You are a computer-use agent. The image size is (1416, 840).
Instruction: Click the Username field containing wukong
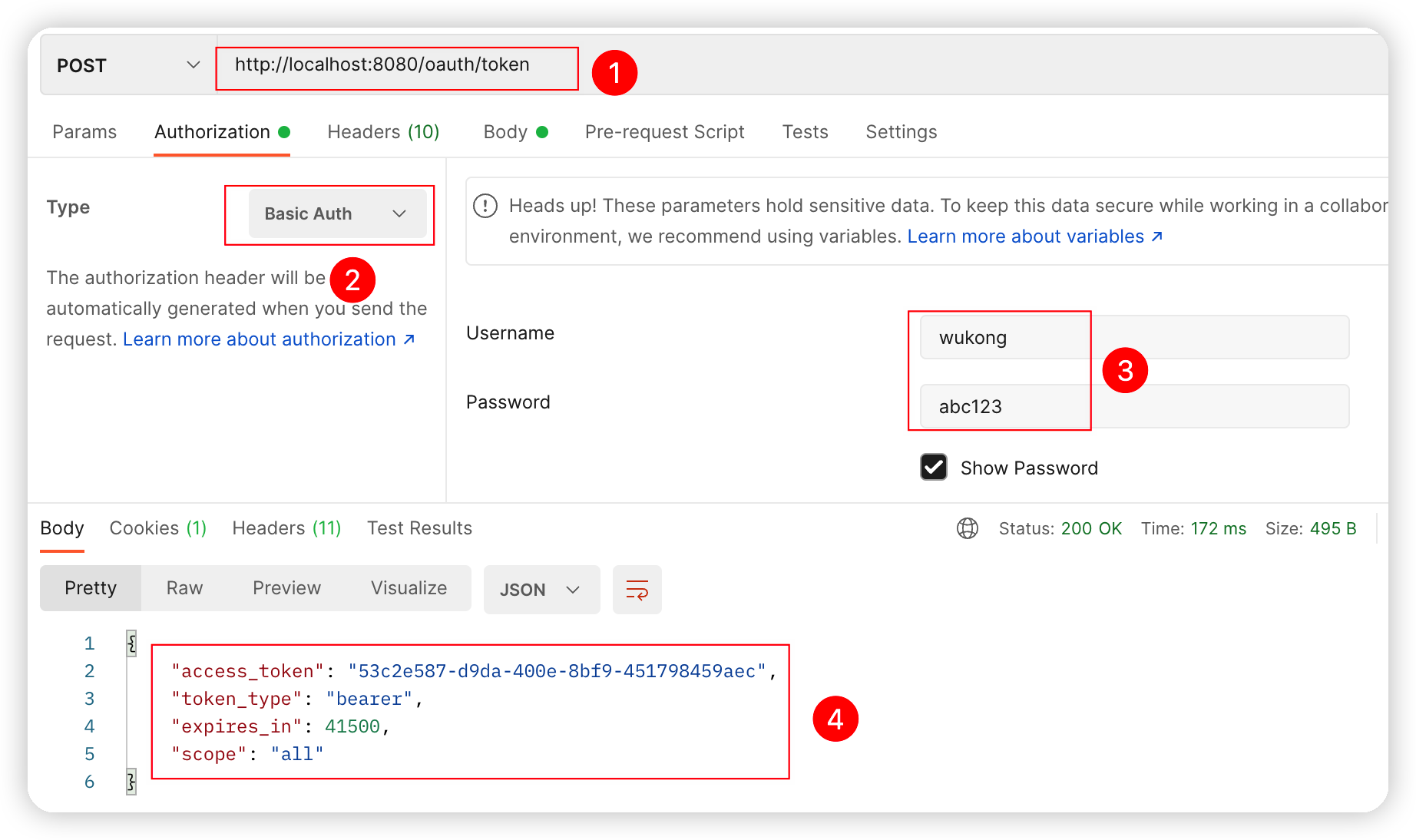(x=1133, y=337)
